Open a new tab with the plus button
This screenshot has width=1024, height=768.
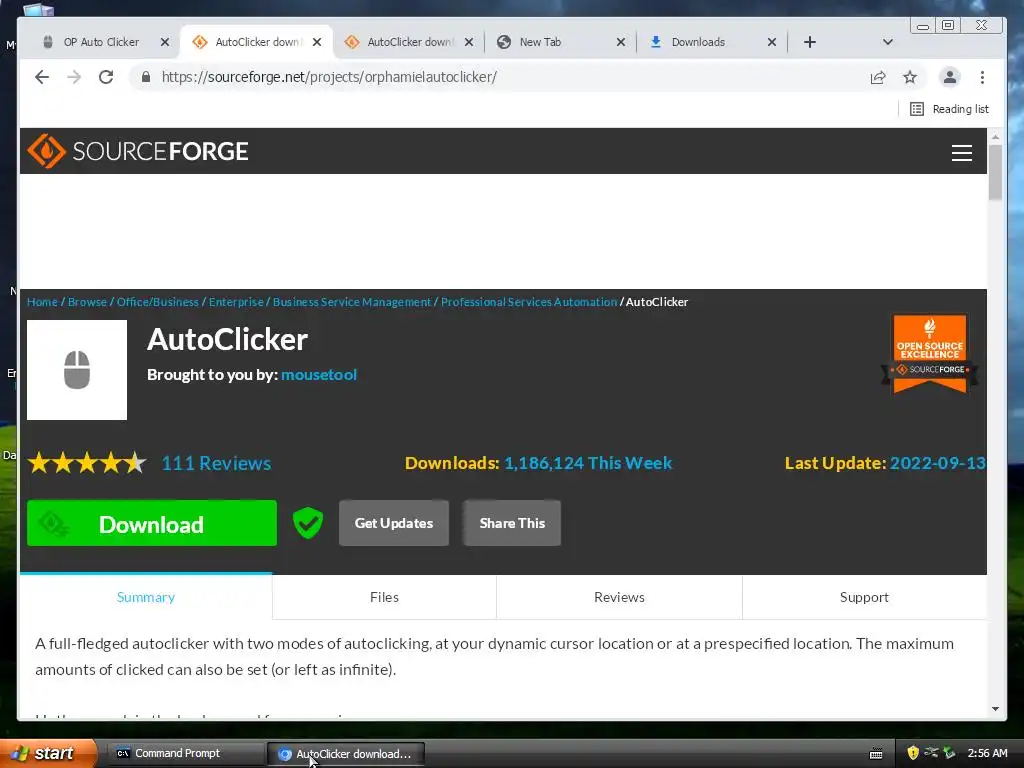pos(810,42)
